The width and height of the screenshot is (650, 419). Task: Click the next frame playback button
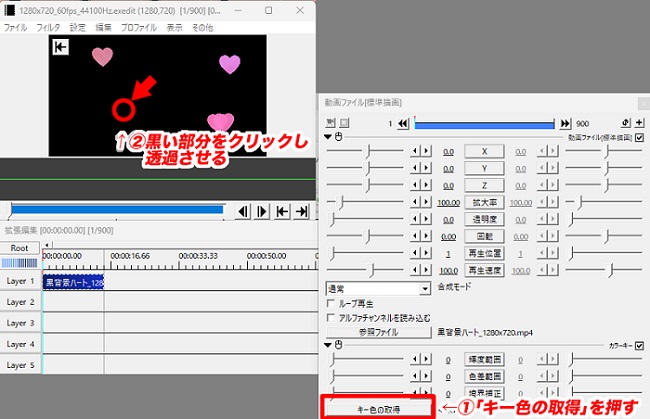click(261, 211)
